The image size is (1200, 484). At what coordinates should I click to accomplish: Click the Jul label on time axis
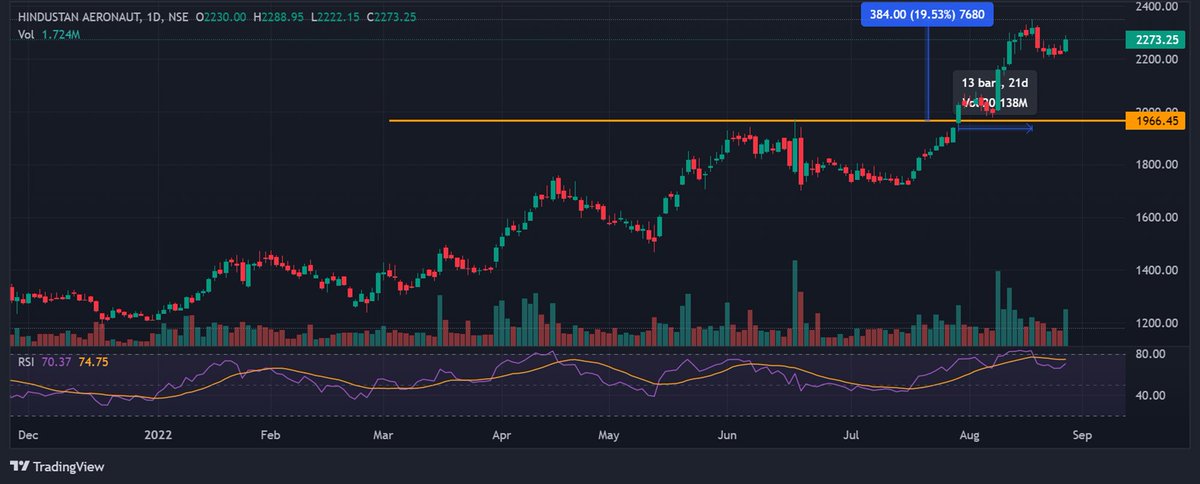851,435
